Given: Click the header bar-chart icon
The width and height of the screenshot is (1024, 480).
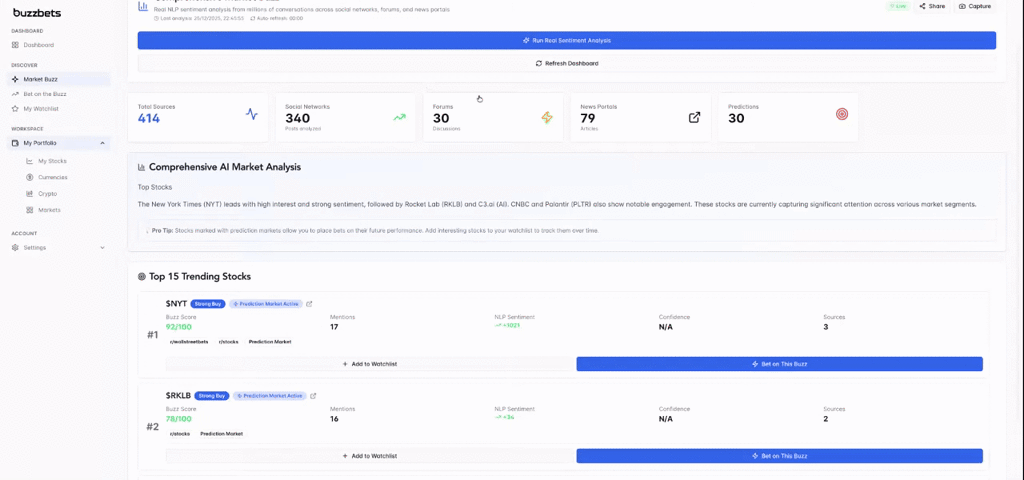Looking at the screenshot, I should (x=142, y=6).
